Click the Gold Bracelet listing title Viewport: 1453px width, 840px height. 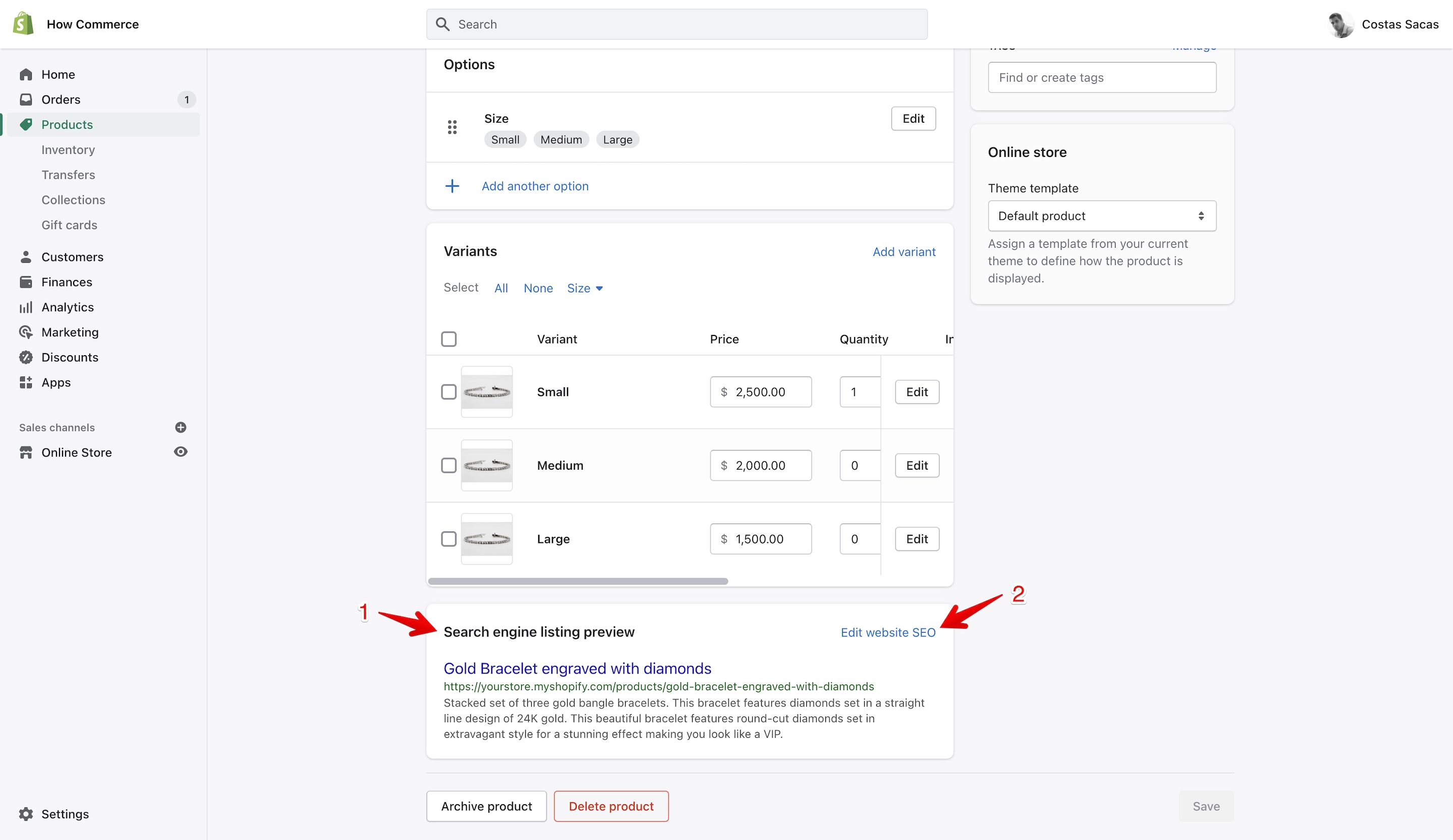click(577, 668)
